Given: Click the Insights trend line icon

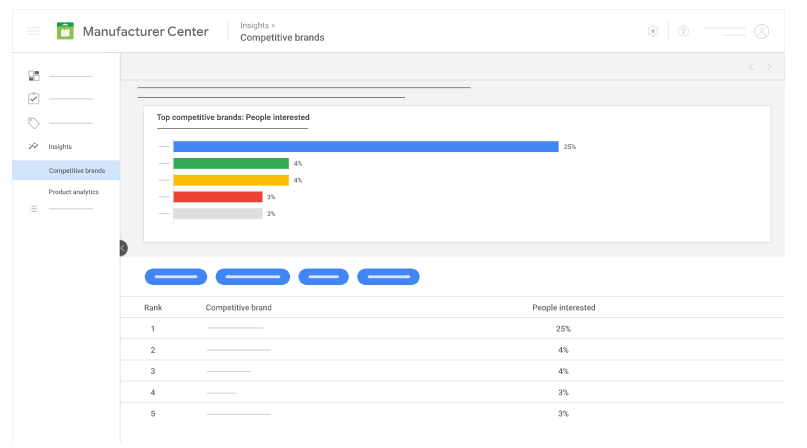Looking at the screenshot, I should pyautogui.click(x=33, y=146).
